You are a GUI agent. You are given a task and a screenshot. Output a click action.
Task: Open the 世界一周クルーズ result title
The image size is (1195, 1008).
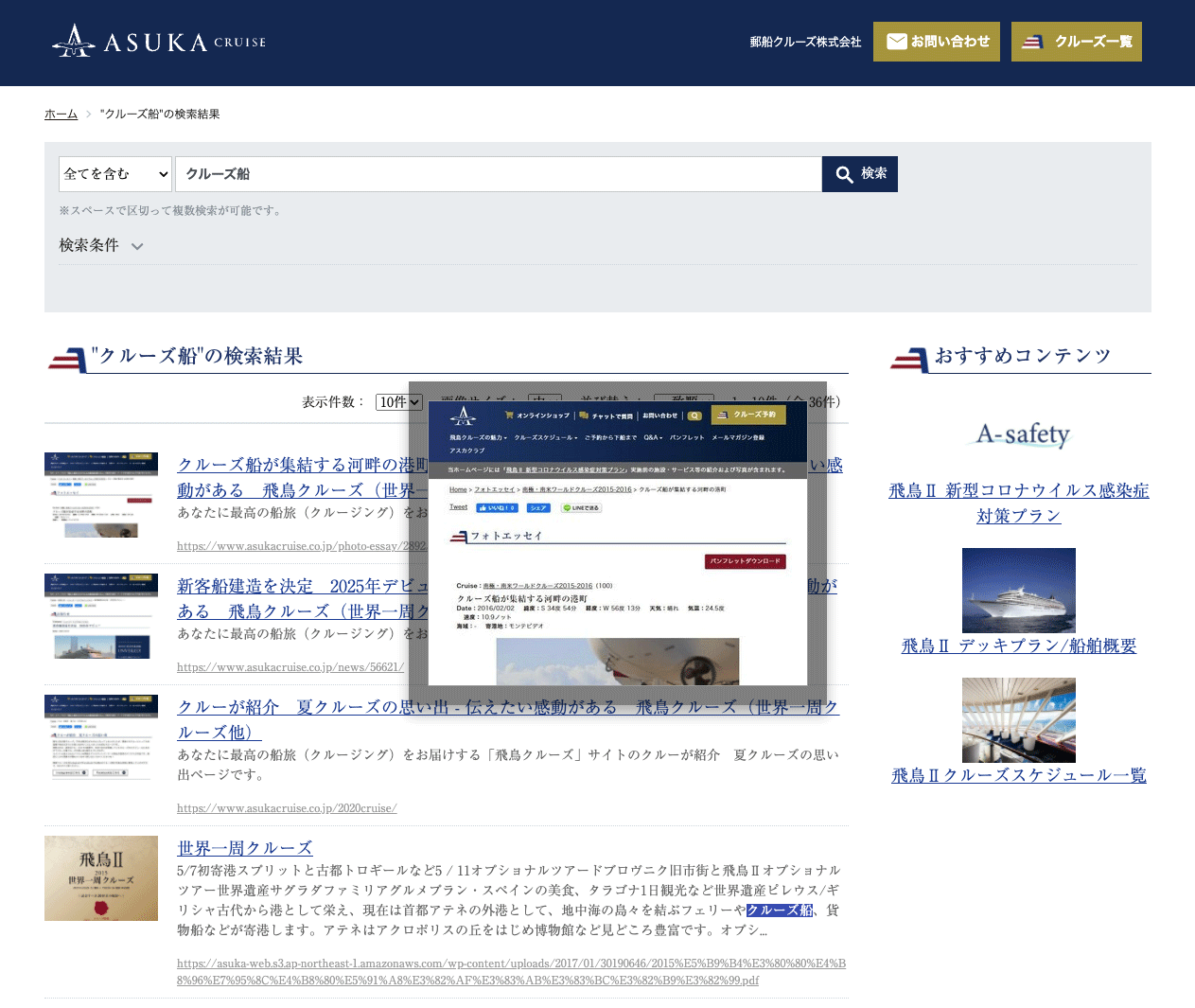(245, 849)
